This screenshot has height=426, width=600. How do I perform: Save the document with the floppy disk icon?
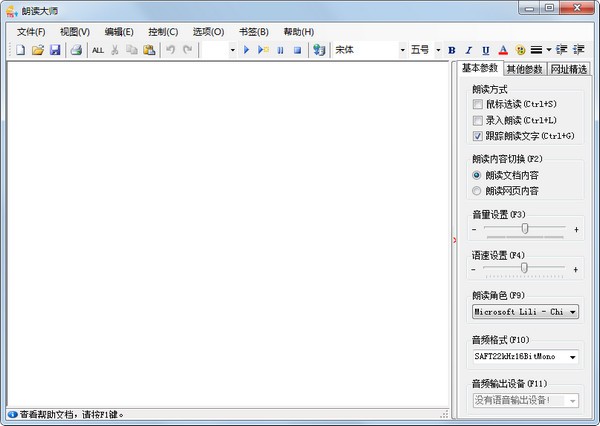pos(55,50)
